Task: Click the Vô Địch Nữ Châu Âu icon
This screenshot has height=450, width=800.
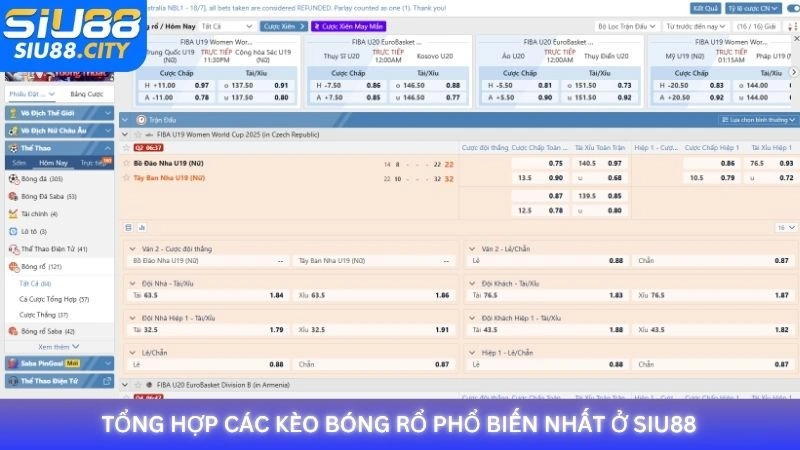Action: point(14,131)
